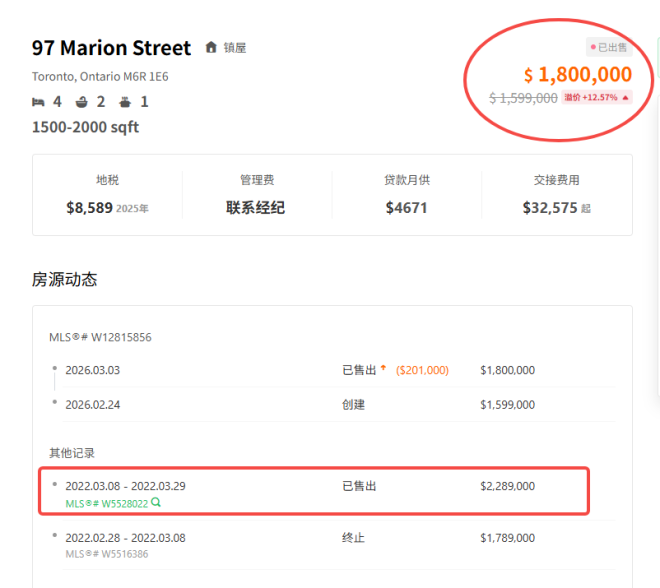Open the MLS W5516386 terminated listing
The image size is (660, 588).
coord(106,553)
